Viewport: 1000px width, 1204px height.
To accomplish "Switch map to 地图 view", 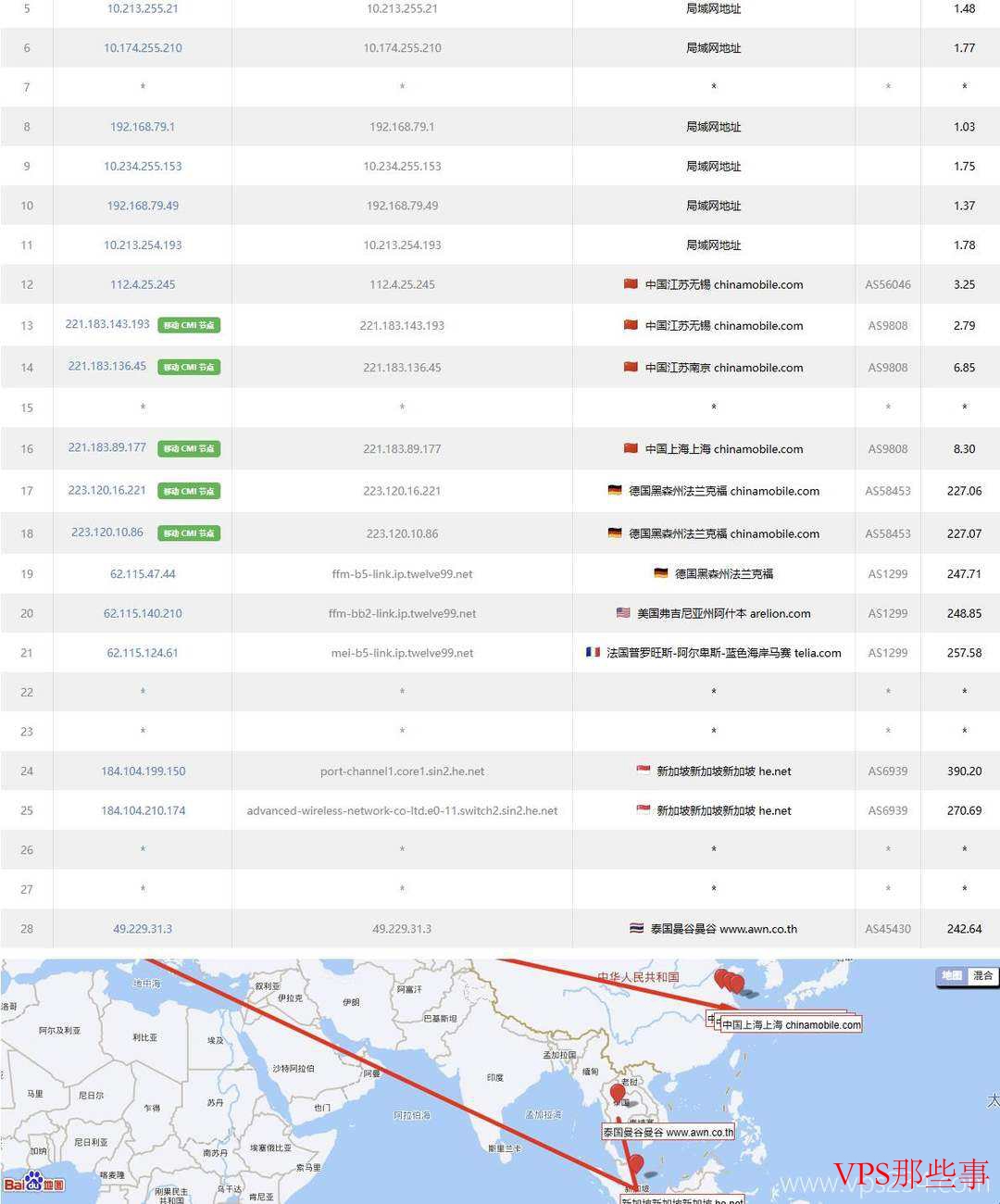I will click(952, 975).
